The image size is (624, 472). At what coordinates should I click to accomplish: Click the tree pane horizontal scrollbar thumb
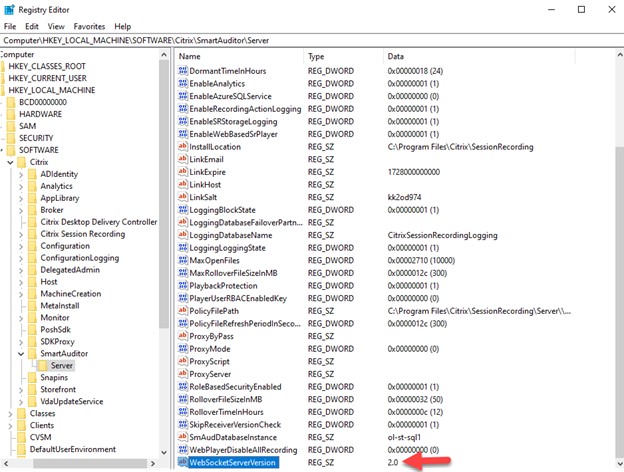(90, 463)
